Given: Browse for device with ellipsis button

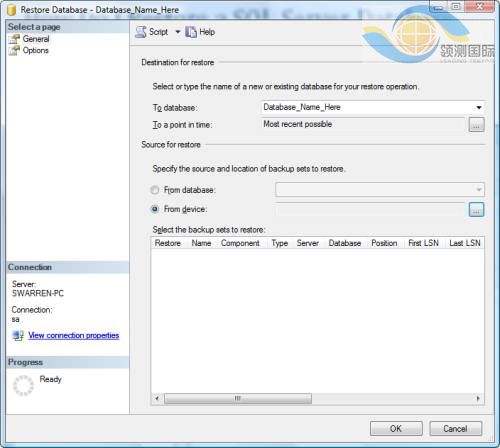Looking at the screenshot, I should pyautogui.click(x=476, y=210).
